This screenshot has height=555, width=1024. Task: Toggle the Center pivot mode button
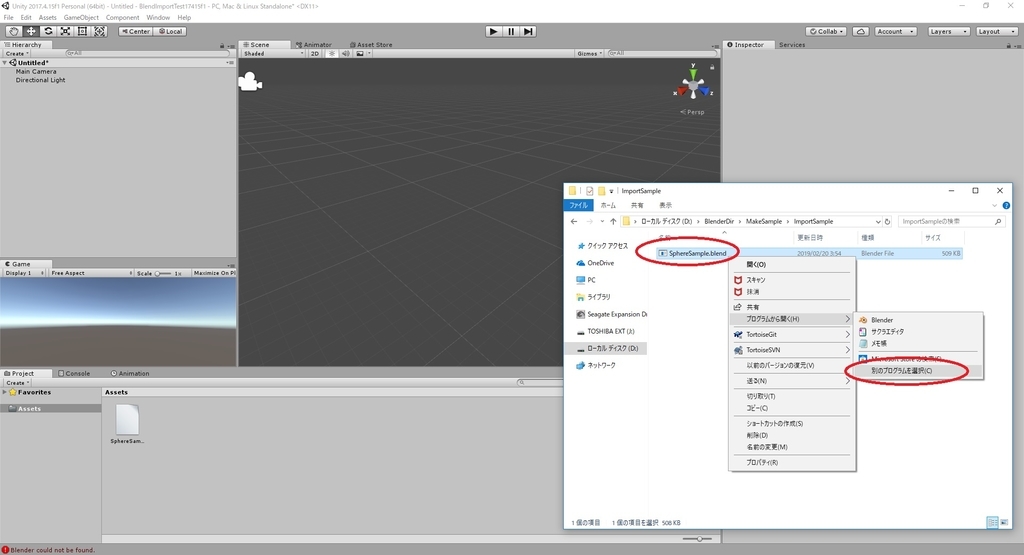click(x=136, y=31)
